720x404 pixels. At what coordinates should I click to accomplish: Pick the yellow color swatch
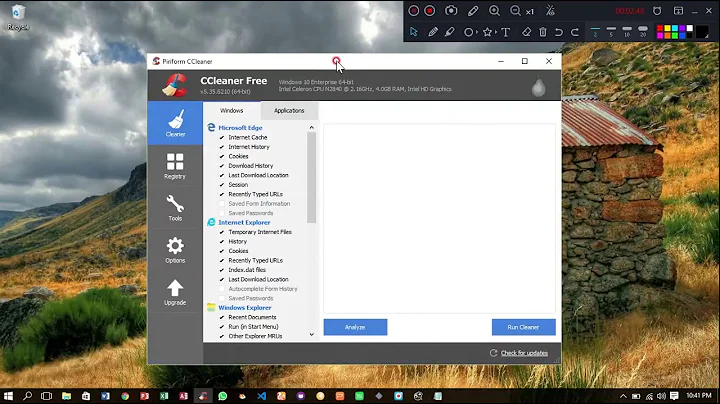click(x=667, y=28)
